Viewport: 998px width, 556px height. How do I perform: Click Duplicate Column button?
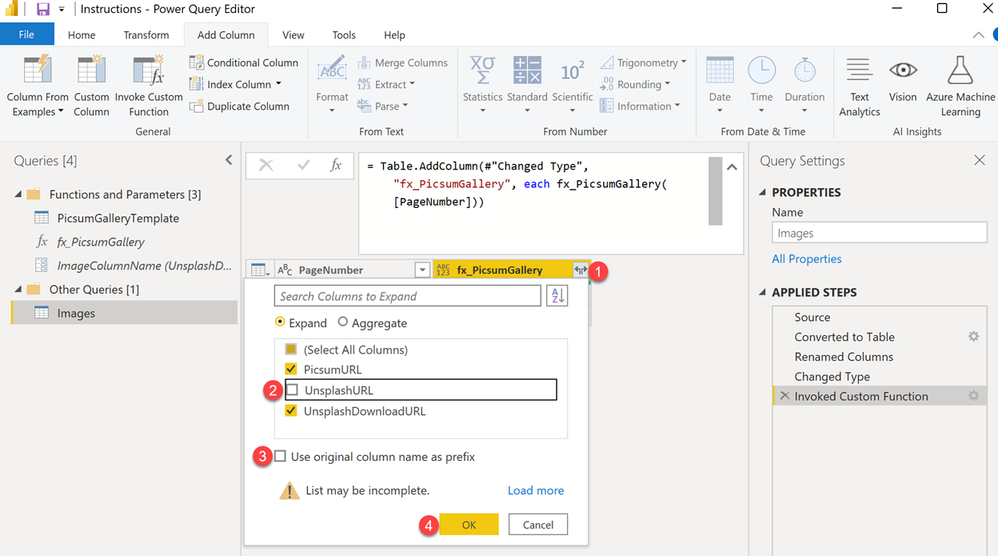tap(239, 106)
